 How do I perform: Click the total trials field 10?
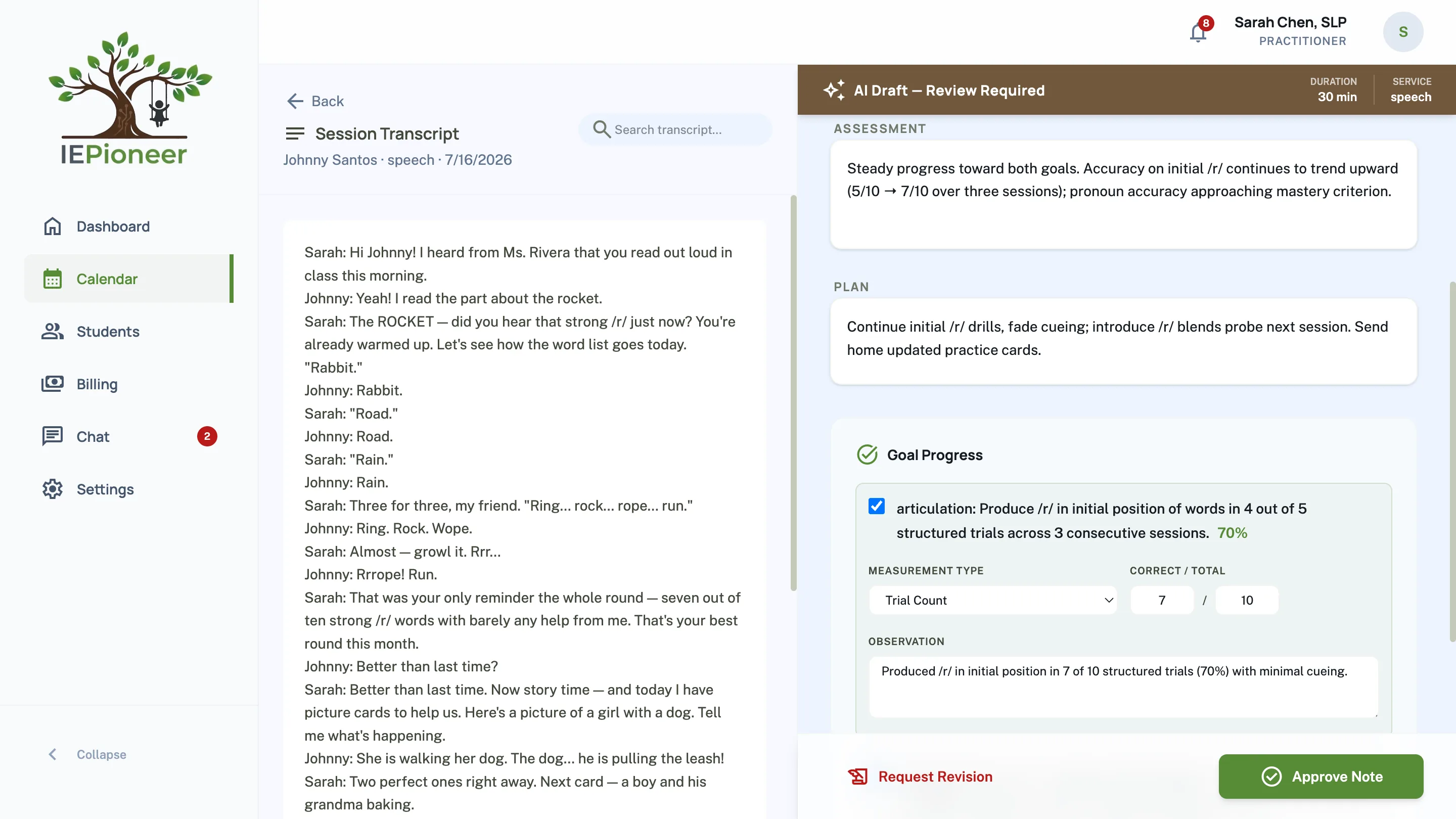click(x=1247, y=600)
